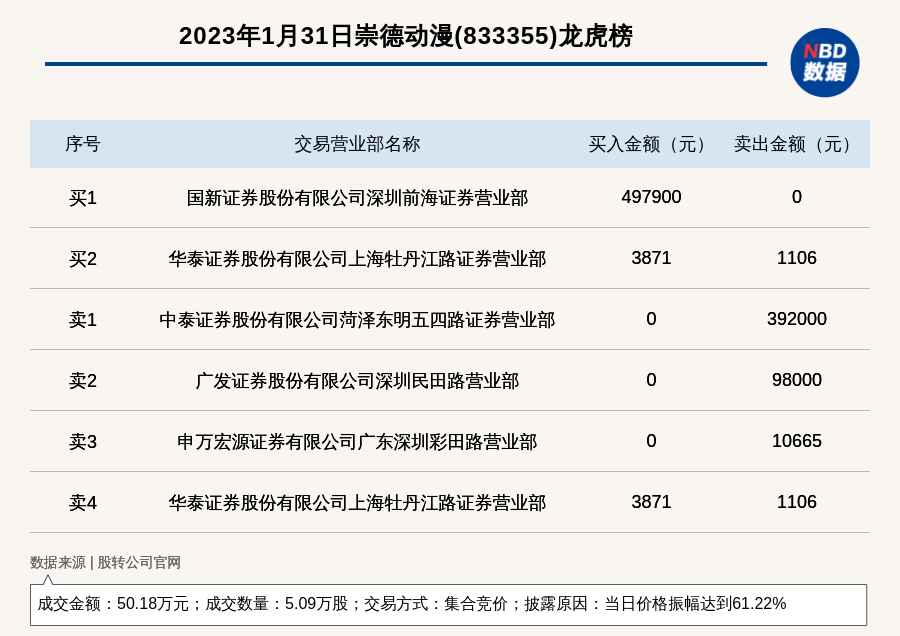Select the sell amount 392000

pyautogui.click(x=797, y=319)
